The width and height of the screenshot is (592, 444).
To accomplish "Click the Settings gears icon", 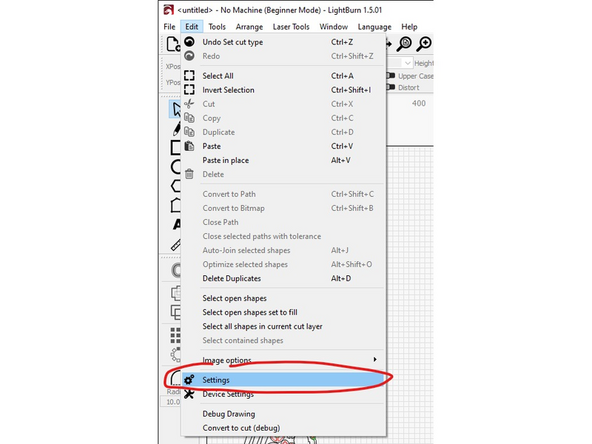I will [189, 379].
